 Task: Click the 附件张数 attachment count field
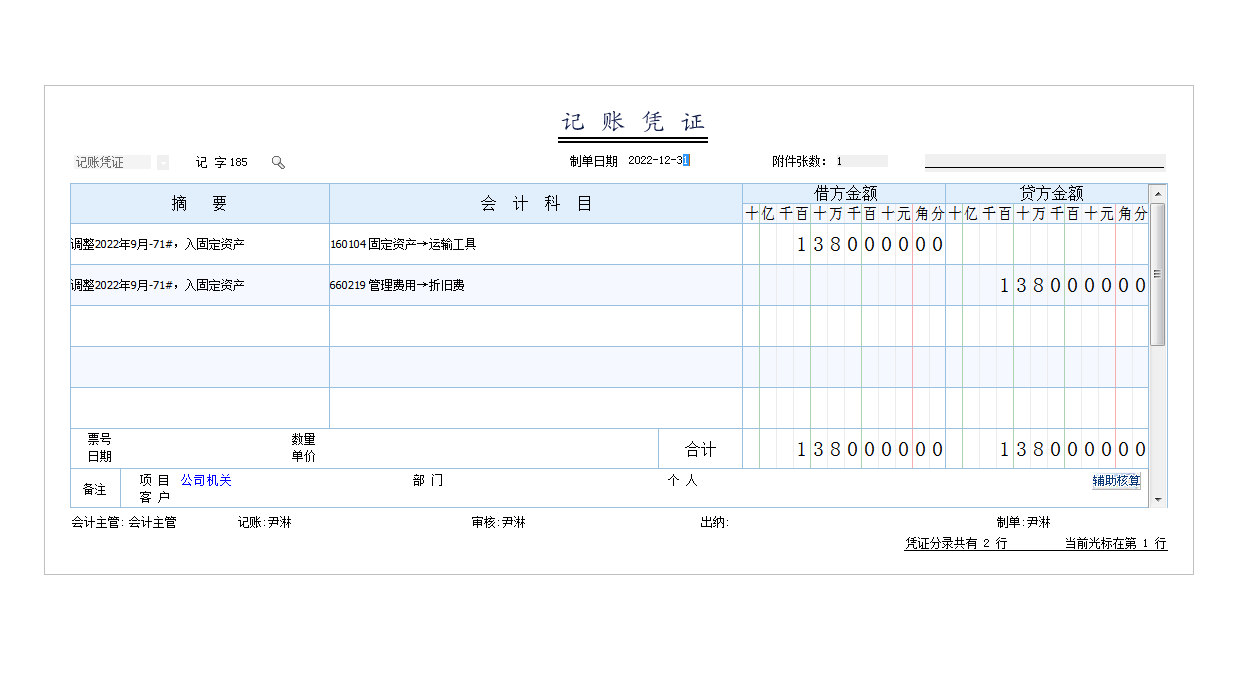tap(861, 161)
